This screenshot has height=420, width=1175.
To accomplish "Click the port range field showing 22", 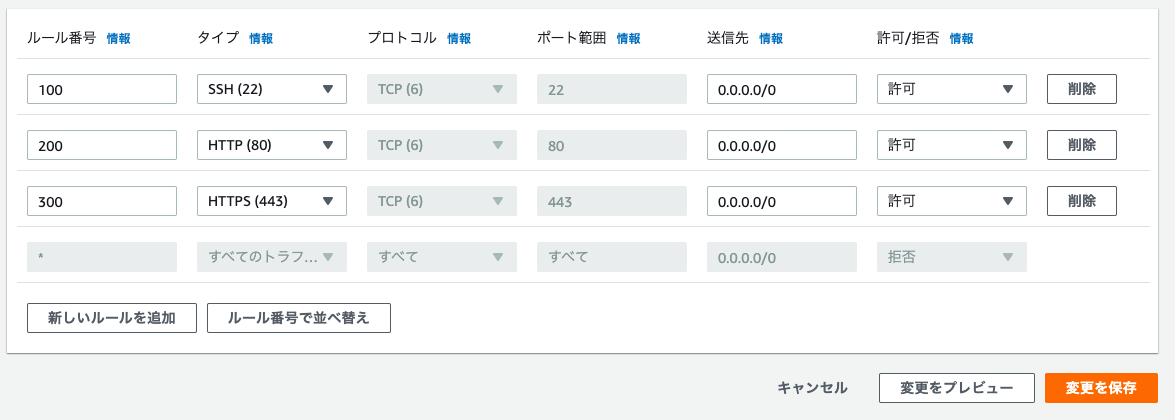I will coord(612,89).
